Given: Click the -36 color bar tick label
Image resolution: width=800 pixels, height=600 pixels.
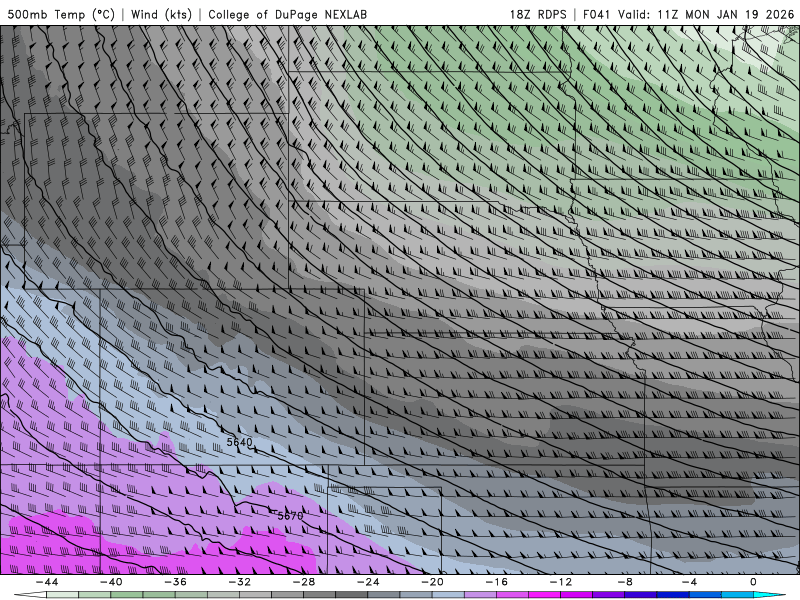Looking at the screenshot, I should click(x=175, y=582).
